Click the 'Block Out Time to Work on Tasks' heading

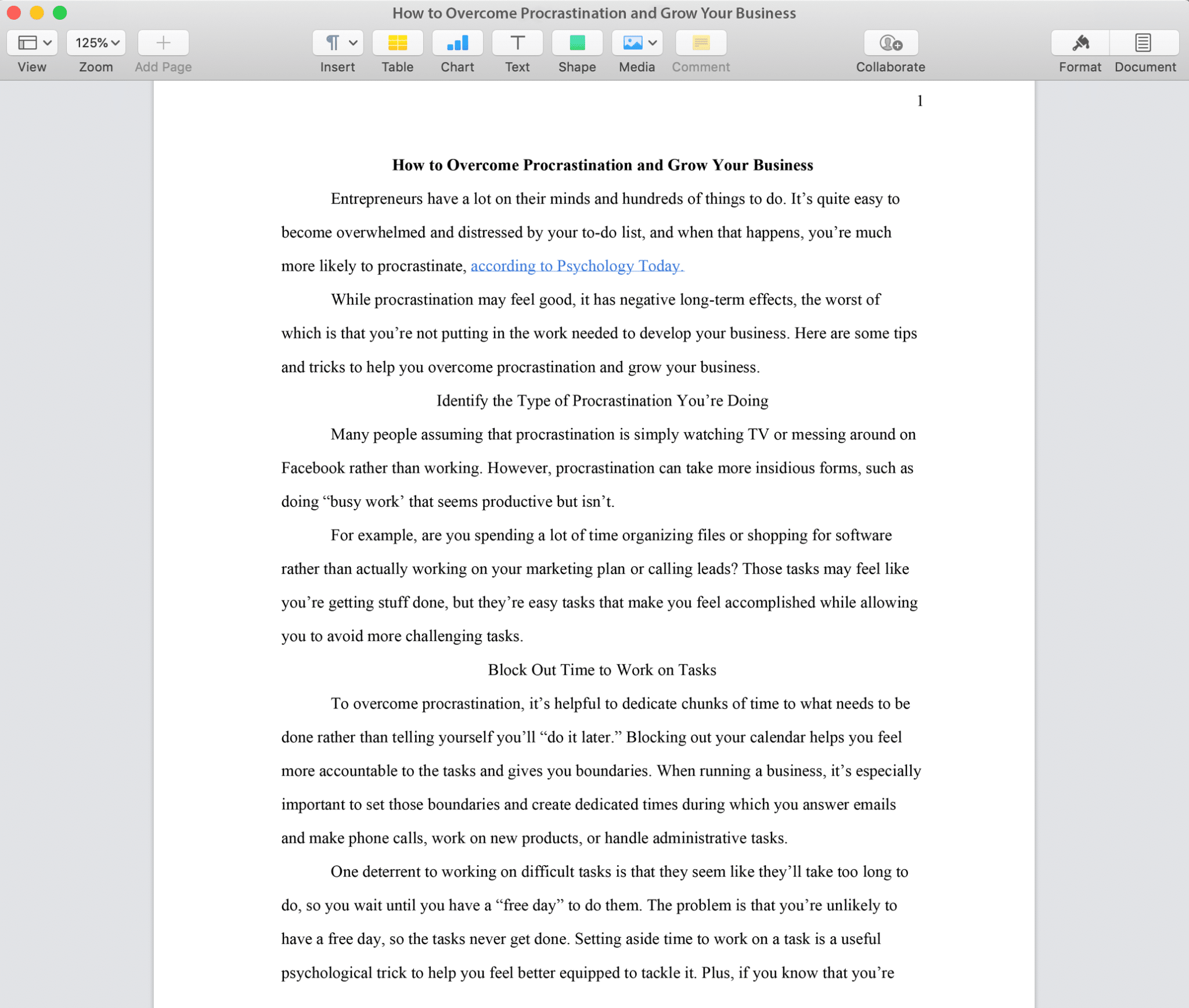coord(601,669)
